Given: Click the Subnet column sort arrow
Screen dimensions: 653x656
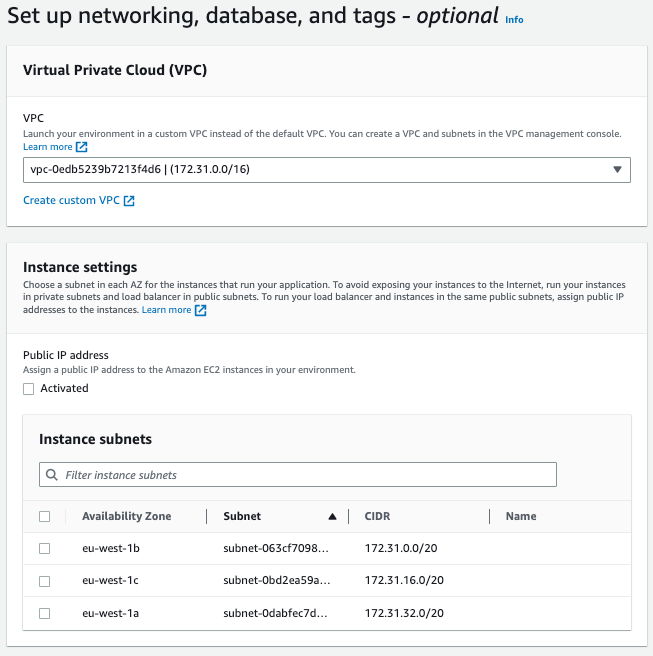Looking at the screenshot, I should [x=332, y=517].
